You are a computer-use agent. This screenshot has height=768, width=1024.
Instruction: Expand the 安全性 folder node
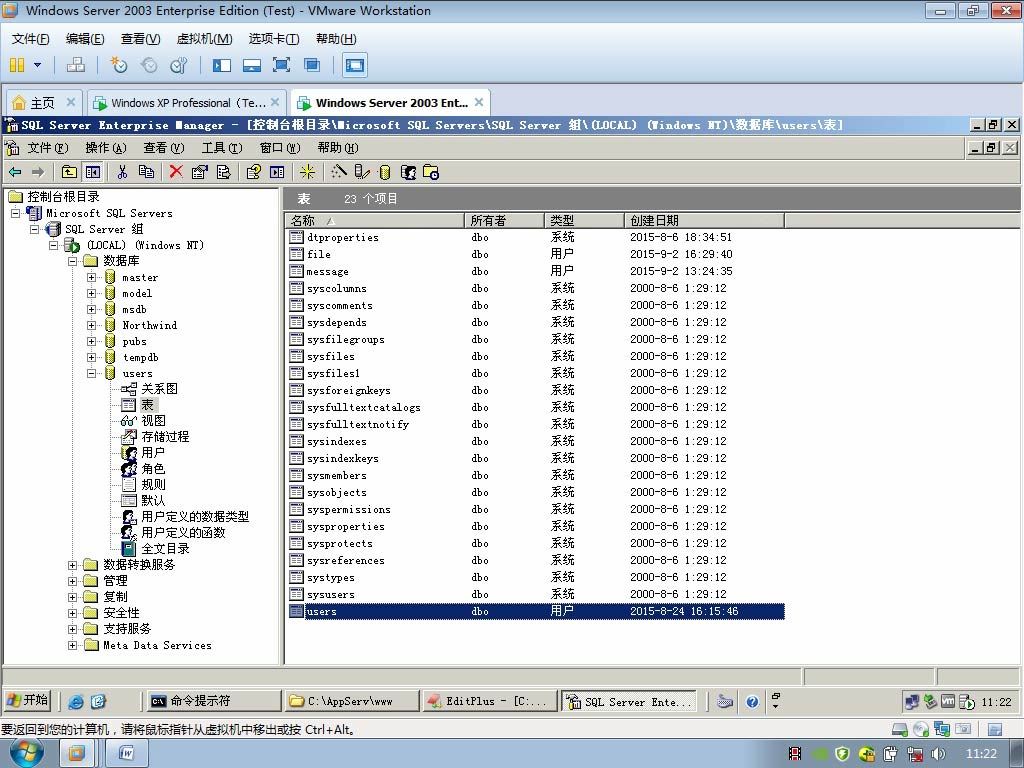pos(73,613)
